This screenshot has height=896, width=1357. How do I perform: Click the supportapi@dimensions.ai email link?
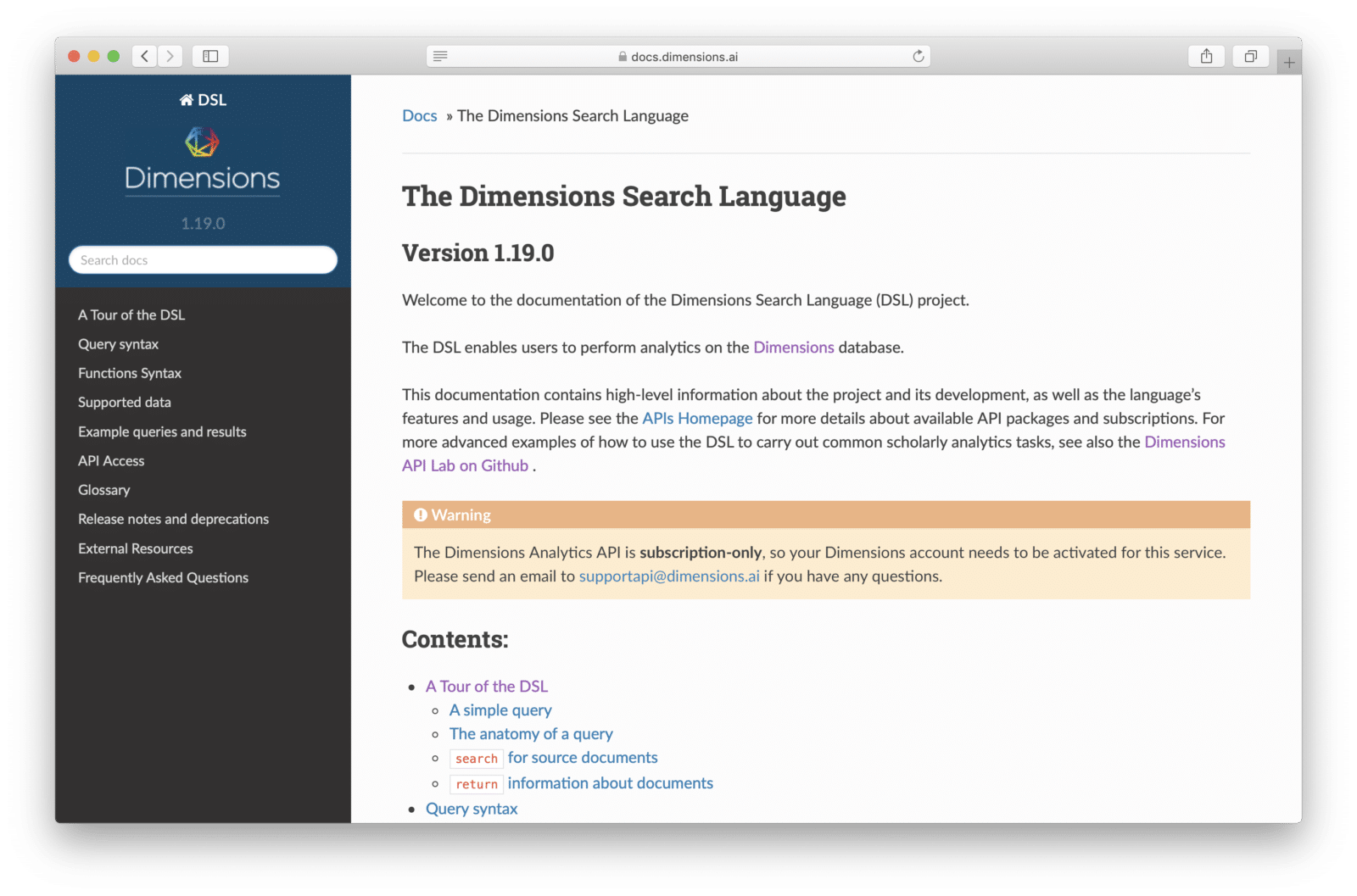[668, 576]
